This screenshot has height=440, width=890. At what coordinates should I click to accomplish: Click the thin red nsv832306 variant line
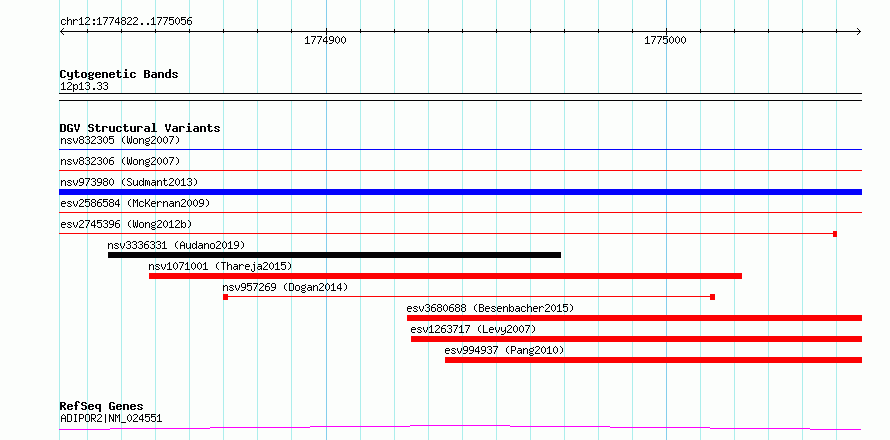tap(461, 170)
